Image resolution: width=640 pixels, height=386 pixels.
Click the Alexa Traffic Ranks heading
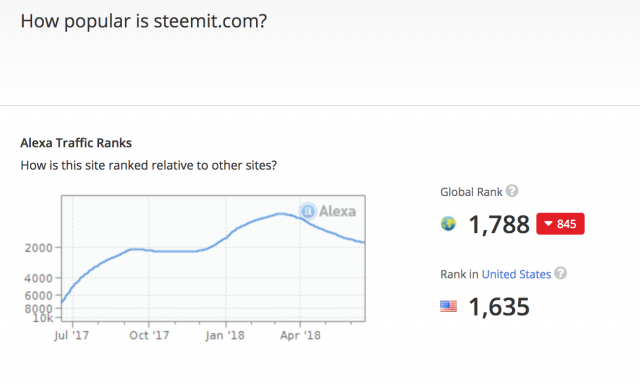point(76,143)
